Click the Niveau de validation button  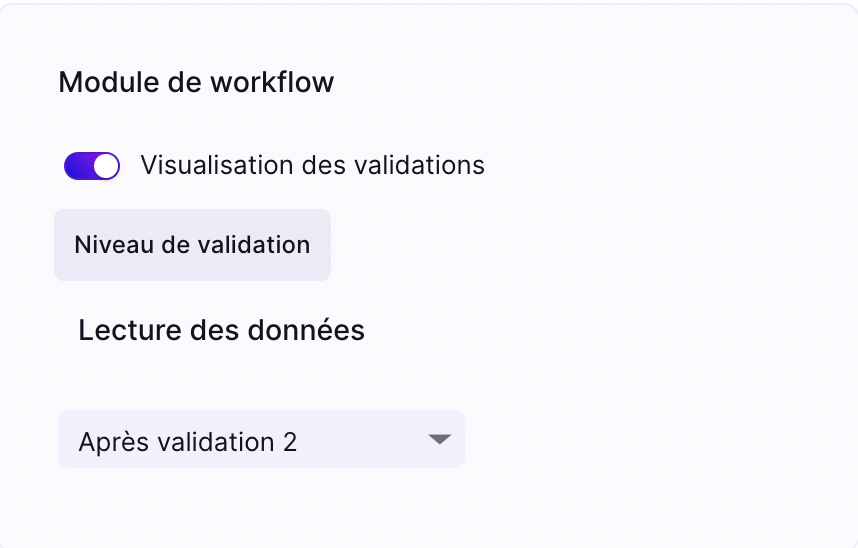192,245
